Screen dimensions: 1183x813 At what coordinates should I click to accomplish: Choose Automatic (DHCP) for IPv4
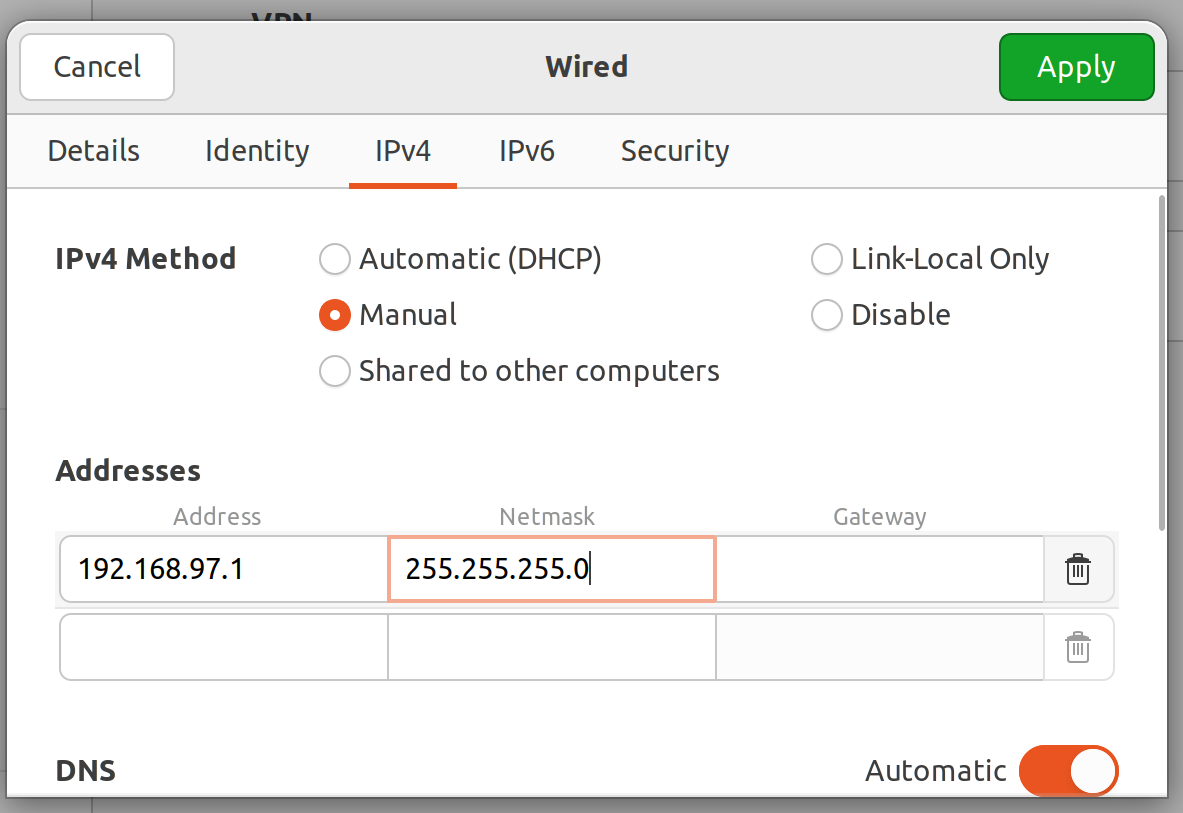pyautogui.click(x=335, y=258)
